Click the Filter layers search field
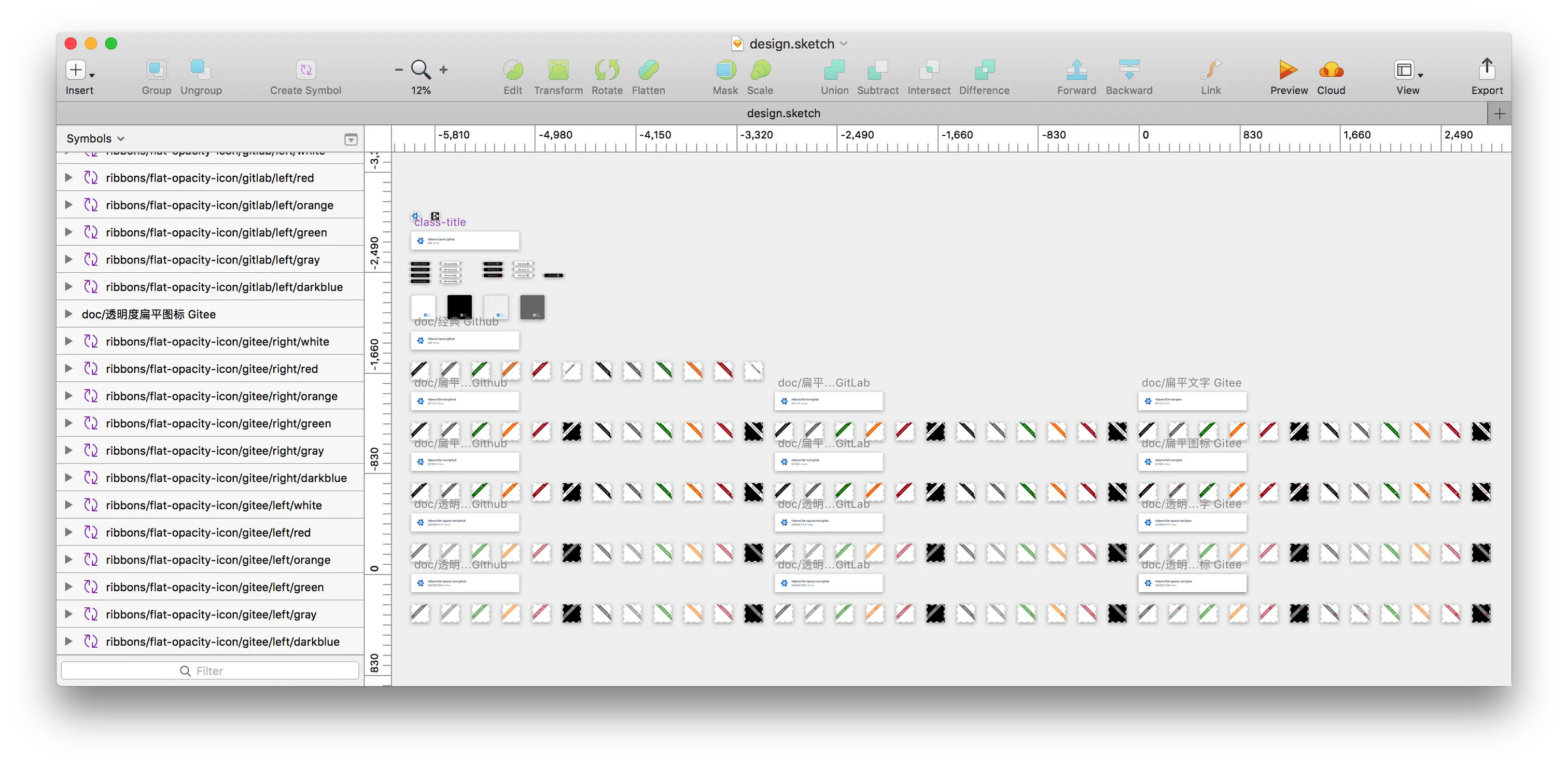The height and width of the screenshot is (767, 1568). pyautogui.click(x=209, y=671)
